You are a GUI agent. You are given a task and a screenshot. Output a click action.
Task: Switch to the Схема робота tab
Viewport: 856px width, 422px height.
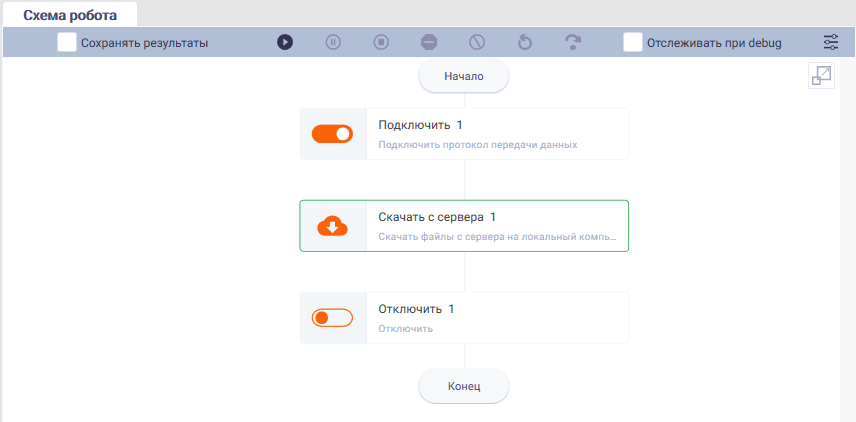[x=70, y=15]
